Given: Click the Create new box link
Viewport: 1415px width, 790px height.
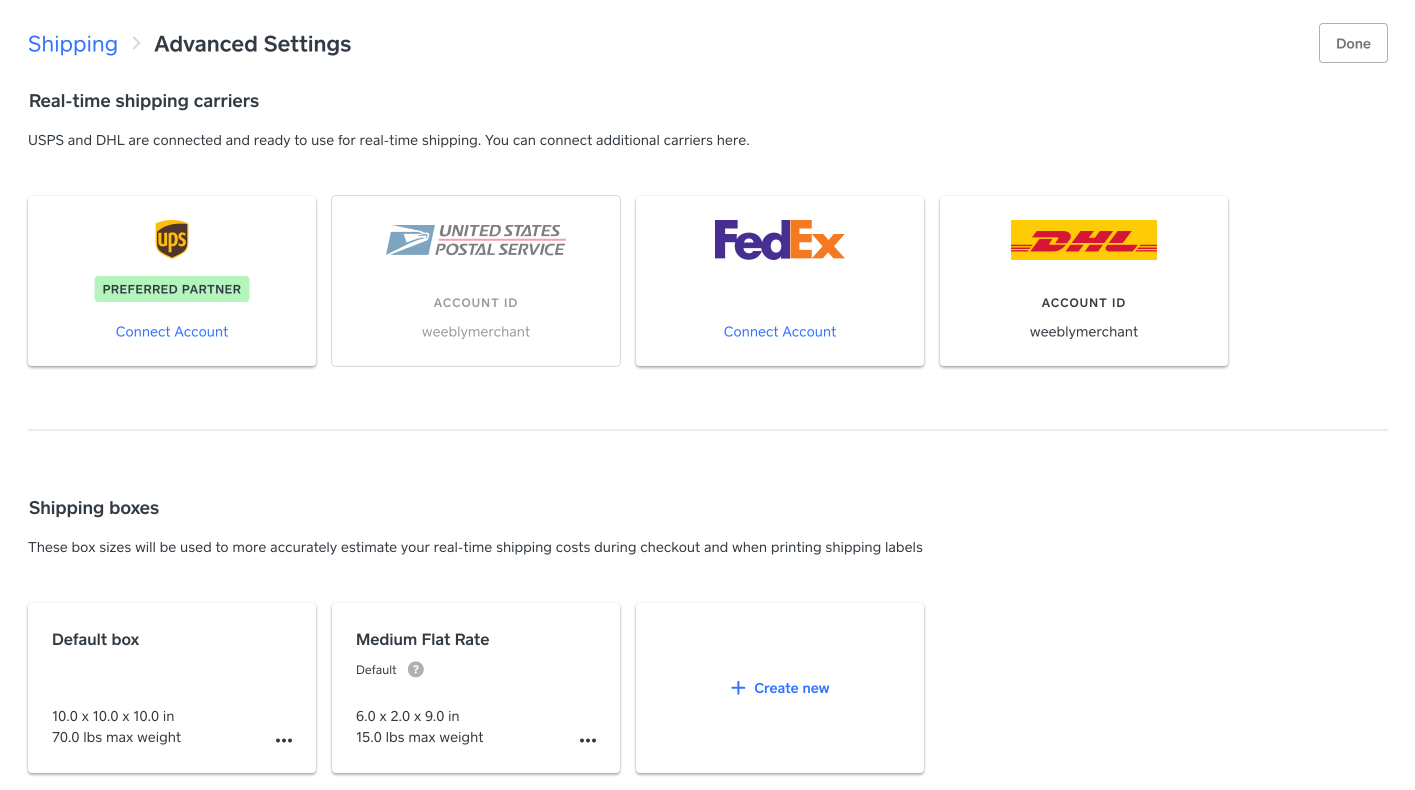Looking at the screenshot, I should coord(791,688).
